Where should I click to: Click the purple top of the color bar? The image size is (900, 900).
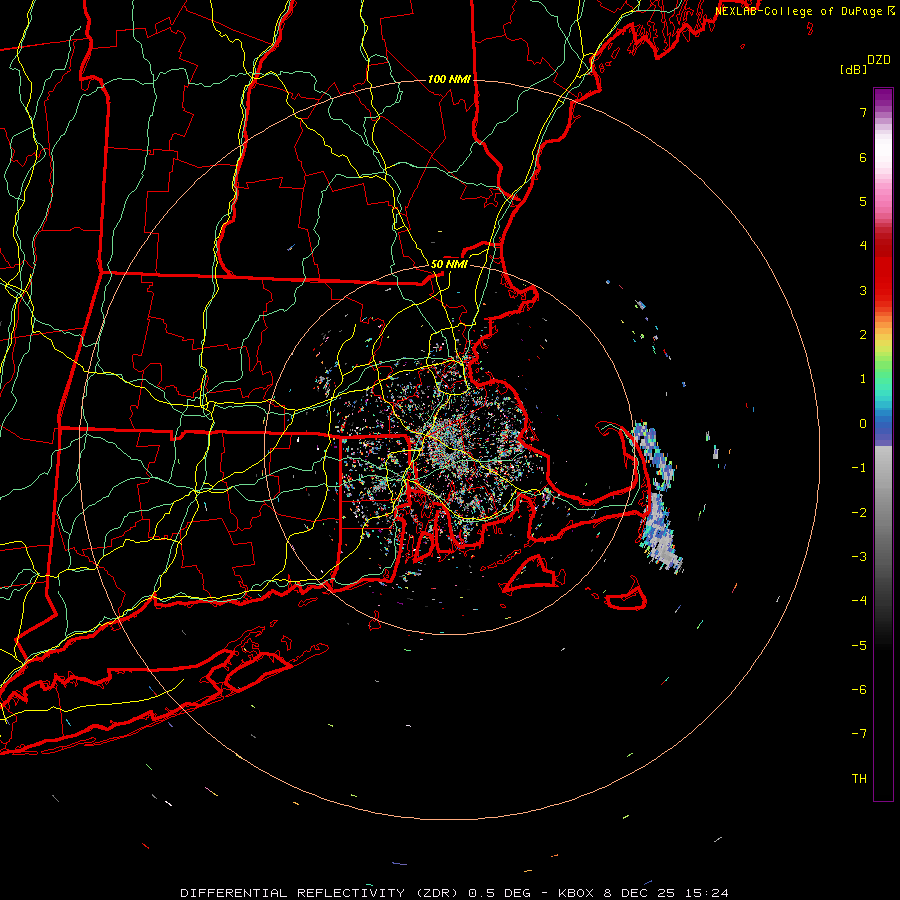(x=883, y=98)
